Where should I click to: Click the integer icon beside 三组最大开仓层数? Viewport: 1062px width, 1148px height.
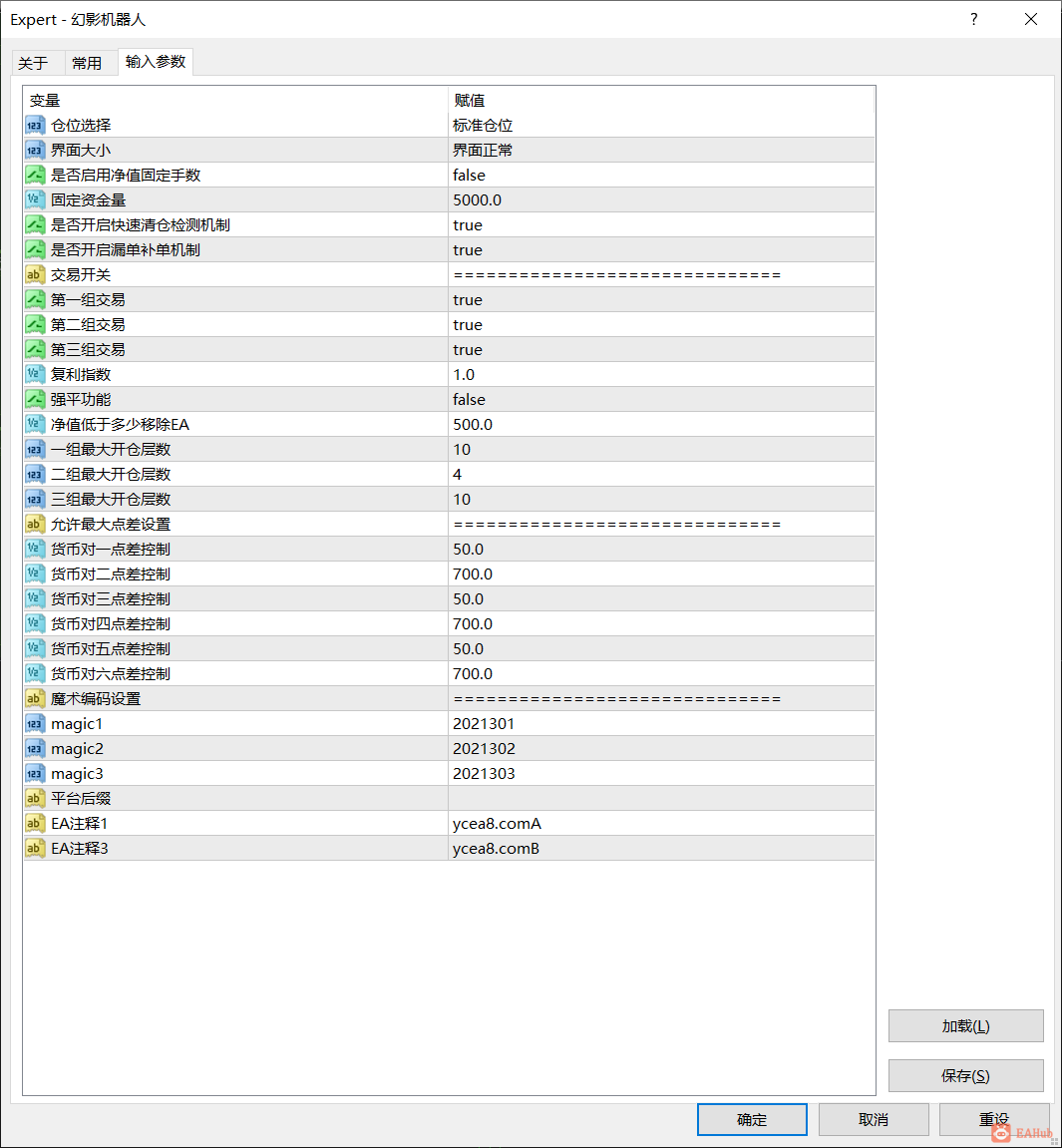coord(35,499)
